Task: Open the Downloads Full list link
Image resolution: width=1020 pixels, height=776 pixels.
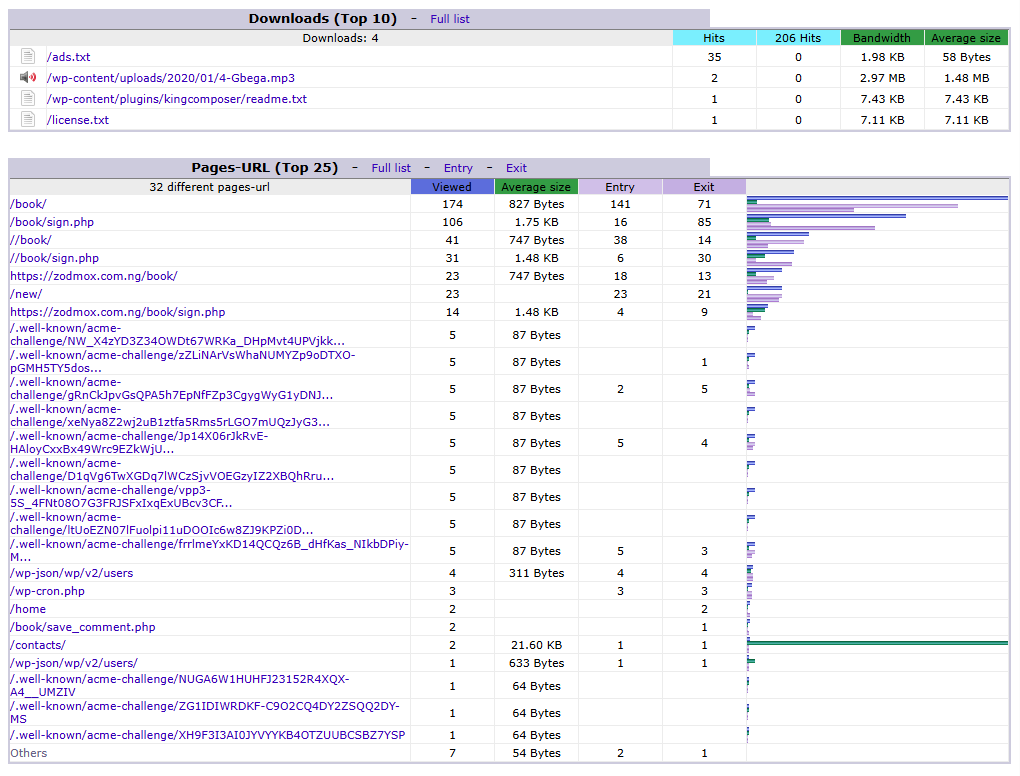Action: [x=449, y=19]
